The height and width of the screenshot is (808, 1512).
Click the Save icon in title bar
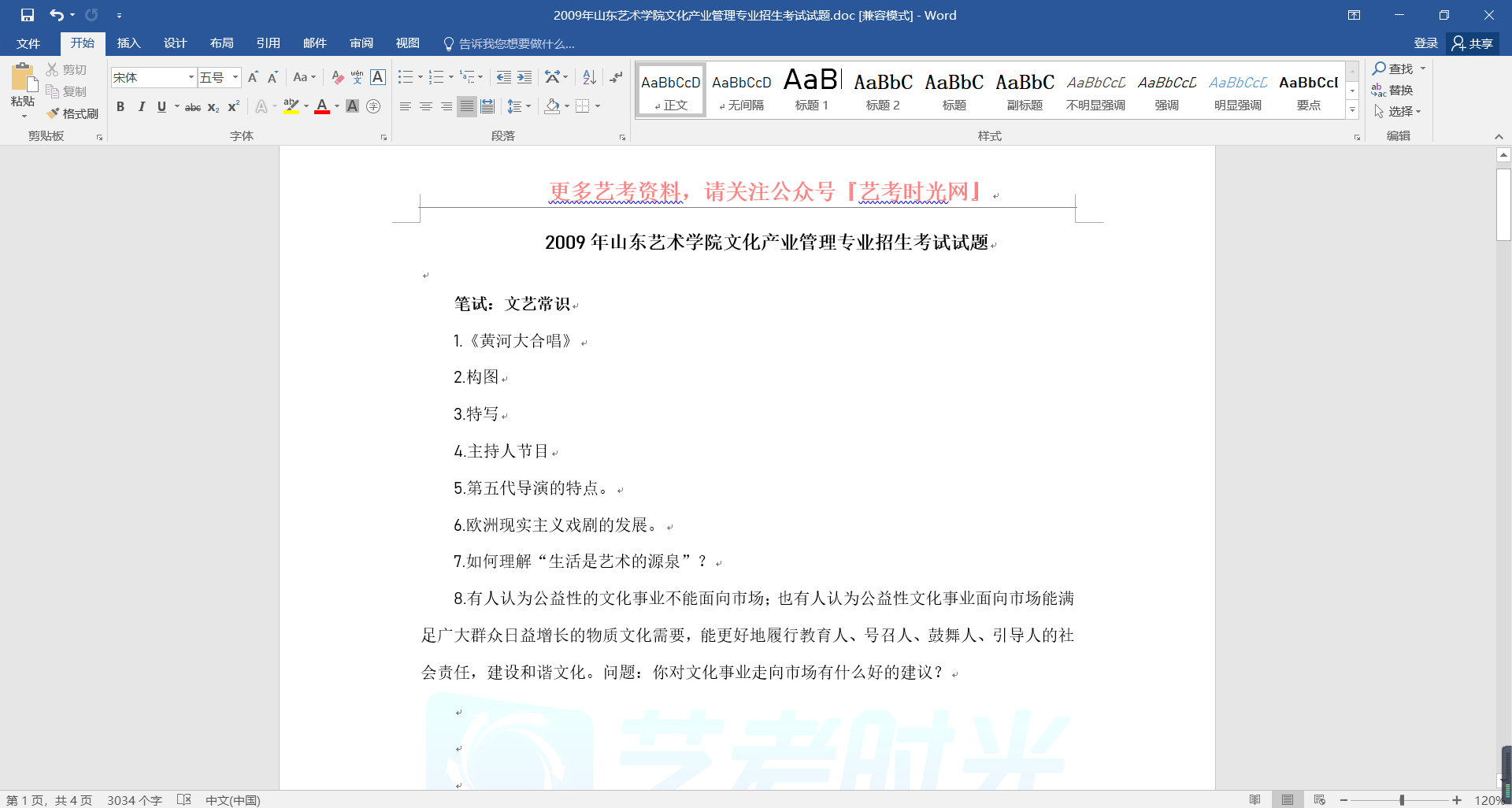click(x=28, y=15)
